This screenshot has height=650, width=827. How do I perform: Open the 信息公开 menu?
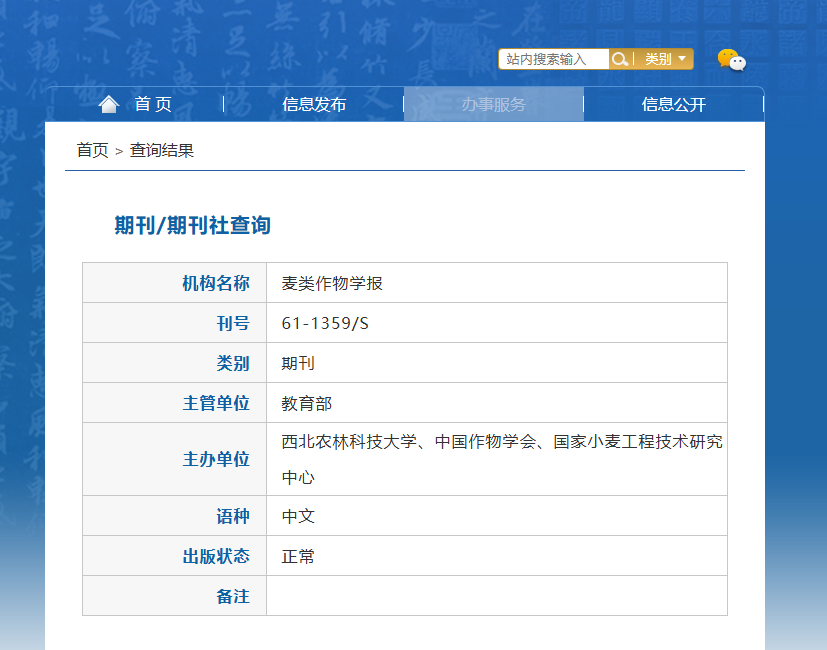click(x=674, y=104)
